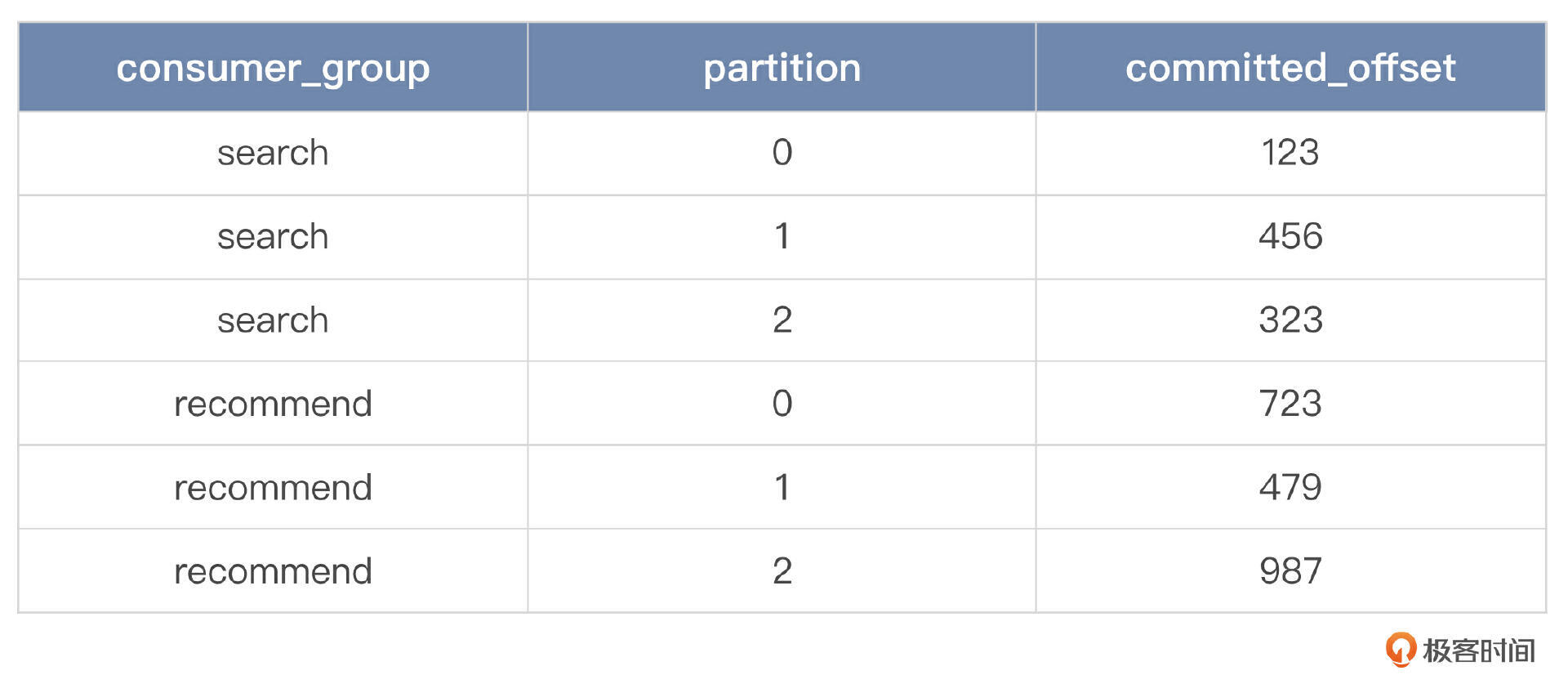Click the committed offset value 456
This screenshot has width=1568, height=693.
1290,236
